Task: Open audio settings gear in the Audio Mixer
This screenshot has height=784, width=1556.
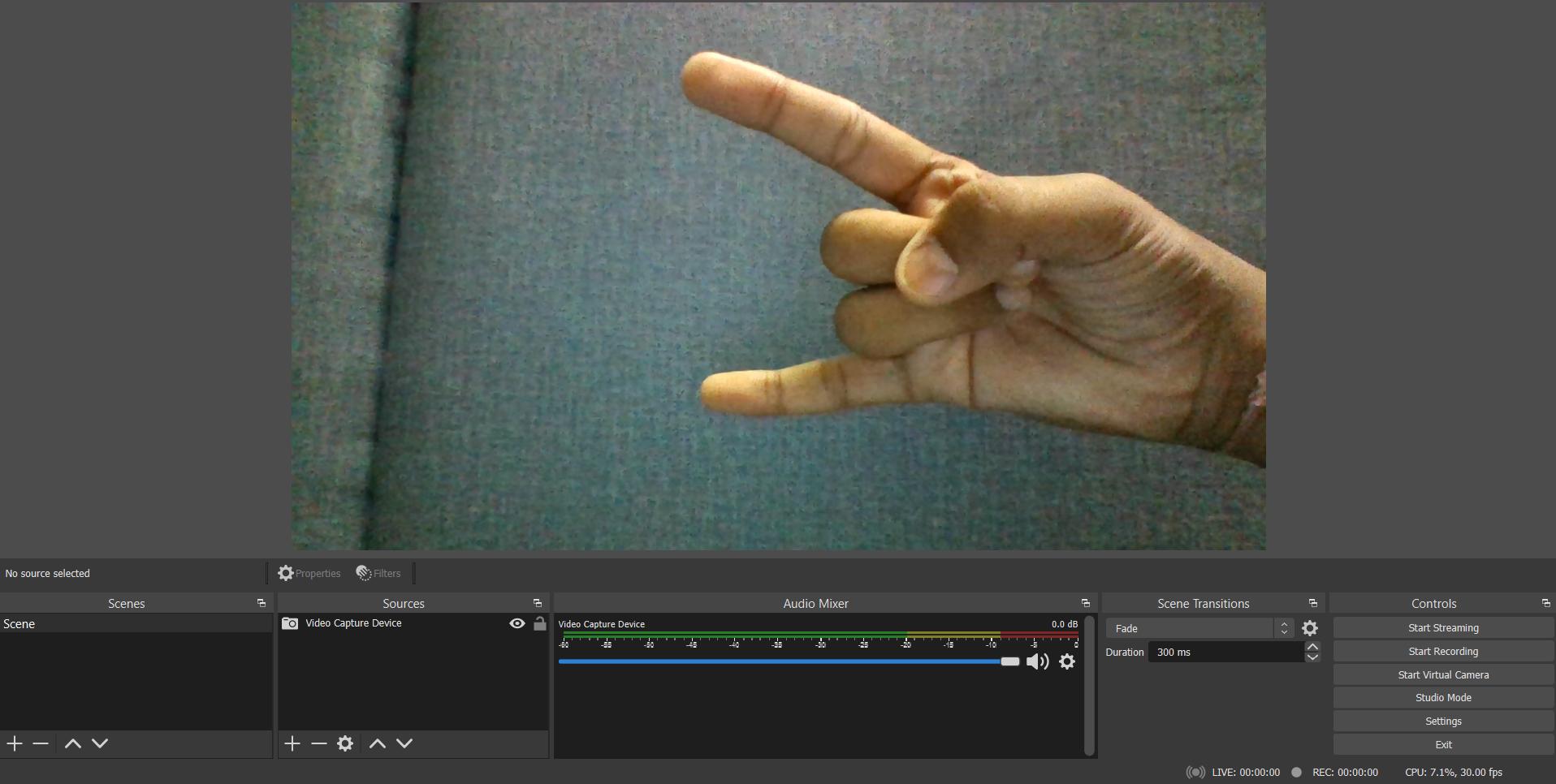Action: (1066, 661)
